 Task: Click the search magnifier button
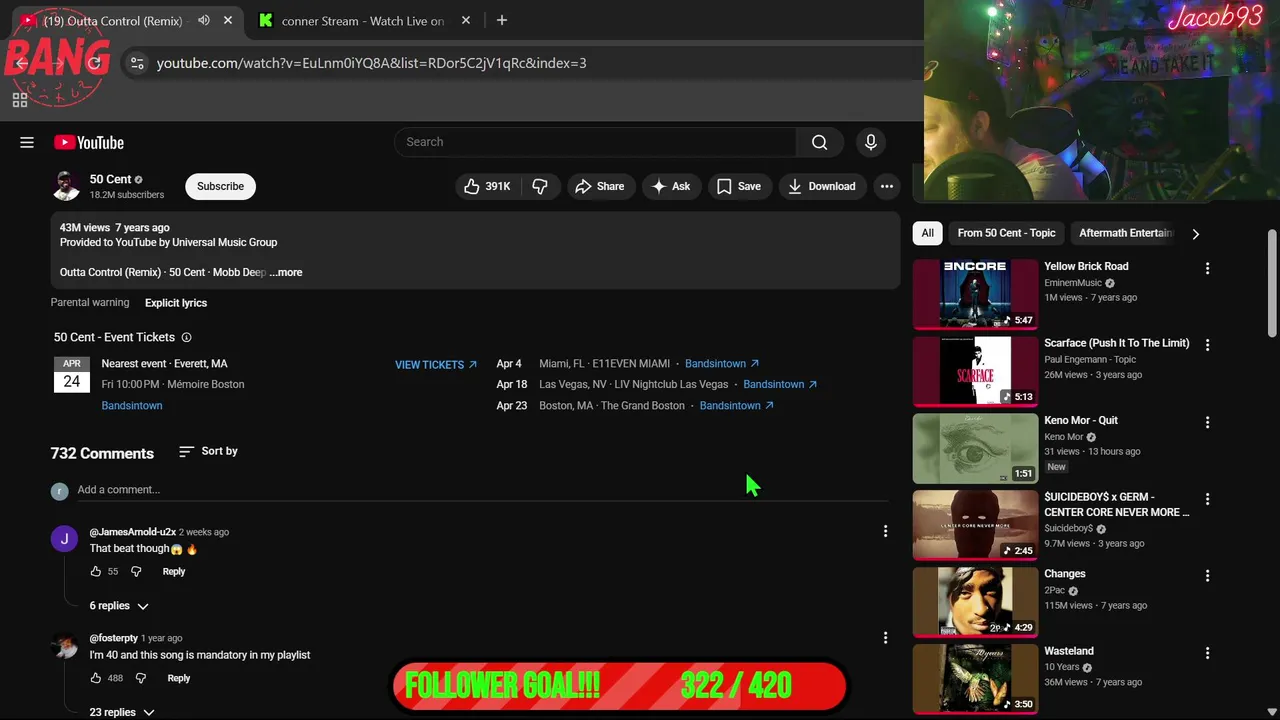(x=819, y=142)
